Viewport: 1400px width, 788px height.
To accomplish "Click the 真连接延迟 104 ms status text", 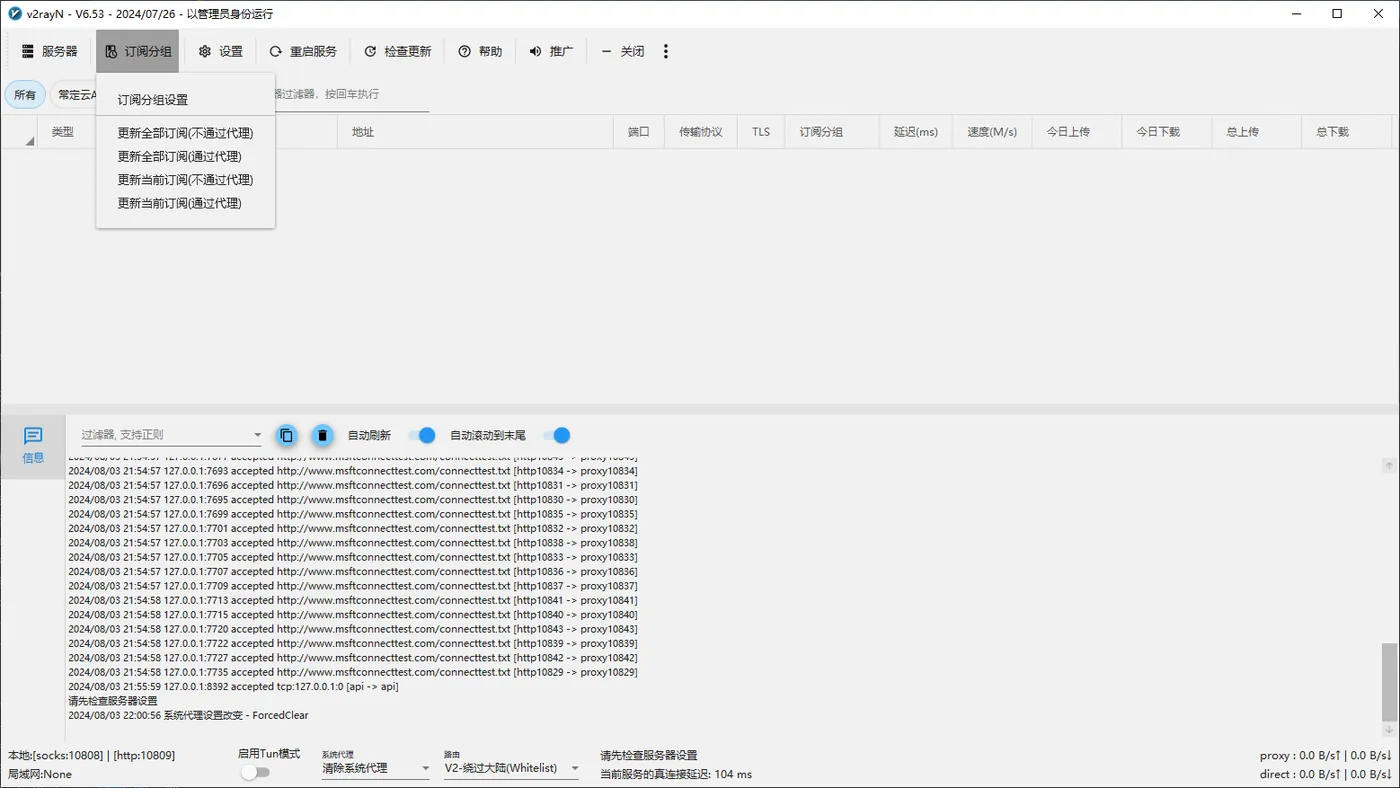I will coord(676,774).
